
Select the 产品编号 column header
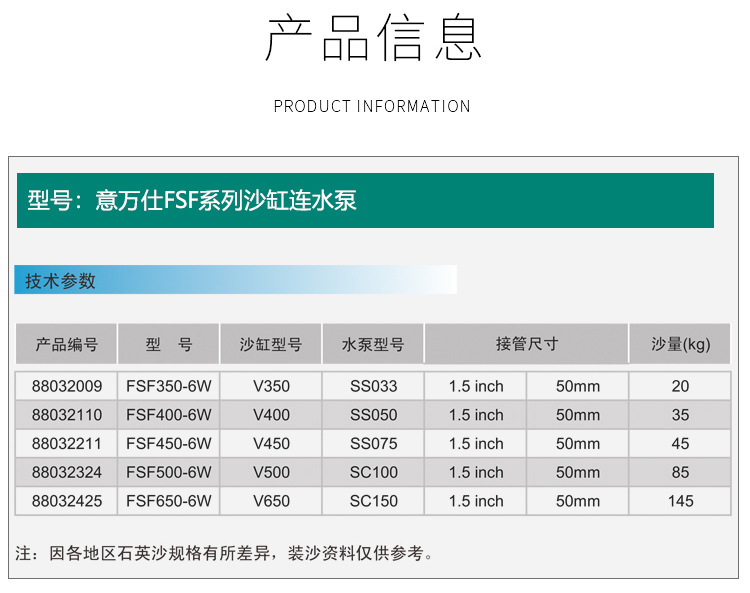[66, 344]
